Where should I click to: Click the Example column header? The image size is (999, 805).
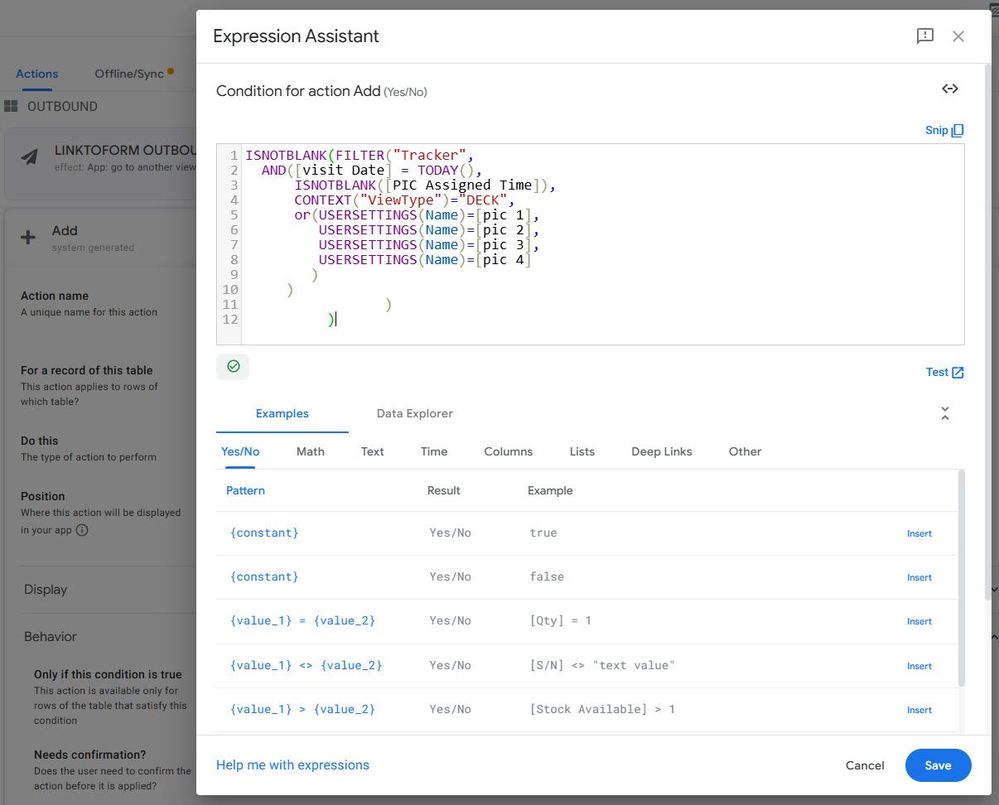pos(550,490)
